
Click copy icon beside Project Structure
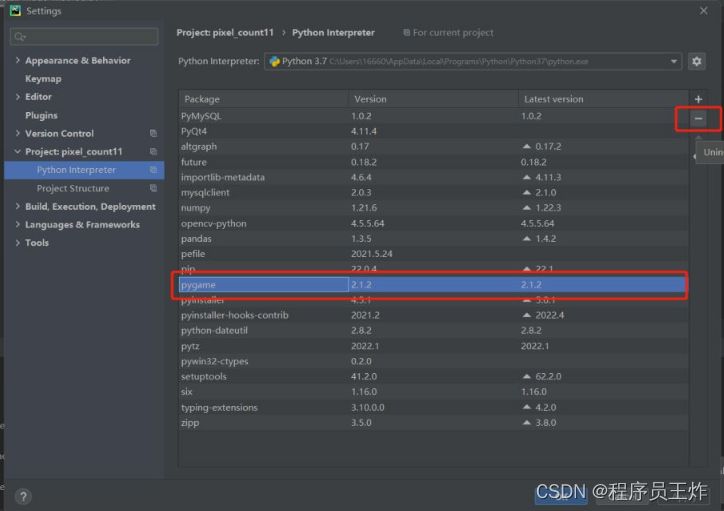(153, 188)
